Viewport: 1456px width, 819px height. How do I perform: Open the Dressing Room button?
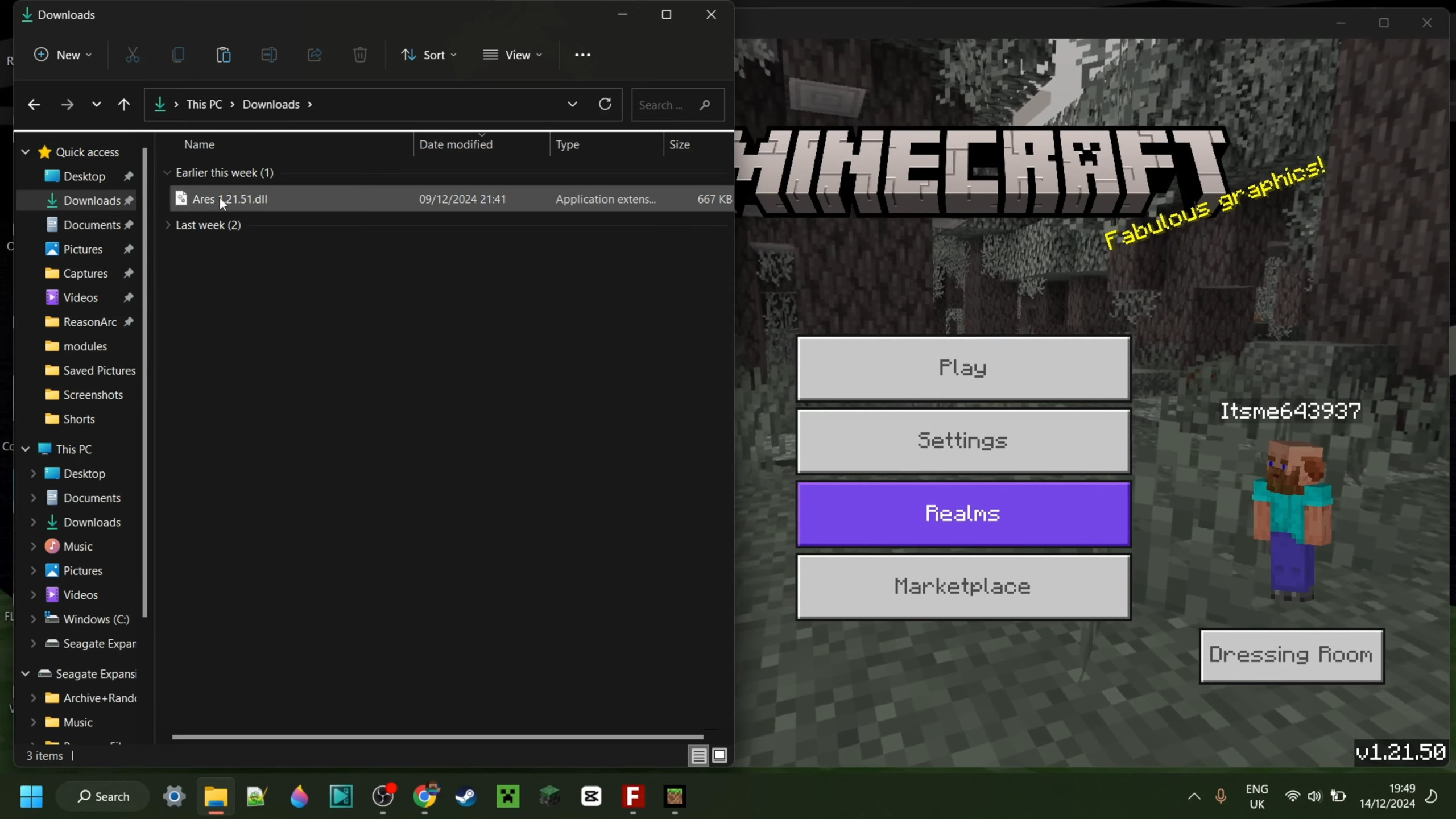point(1292,655)
